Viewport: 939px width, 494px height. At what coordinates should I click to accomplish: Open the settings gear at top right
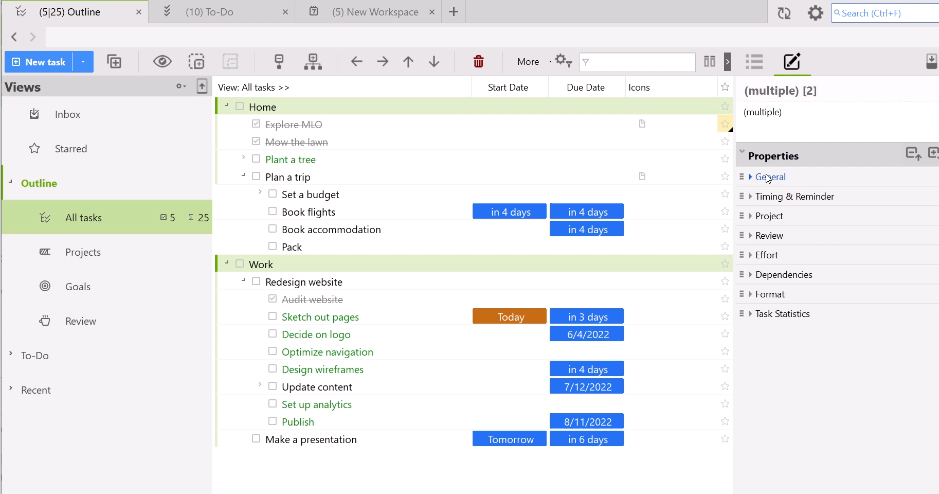click(815, 13)
